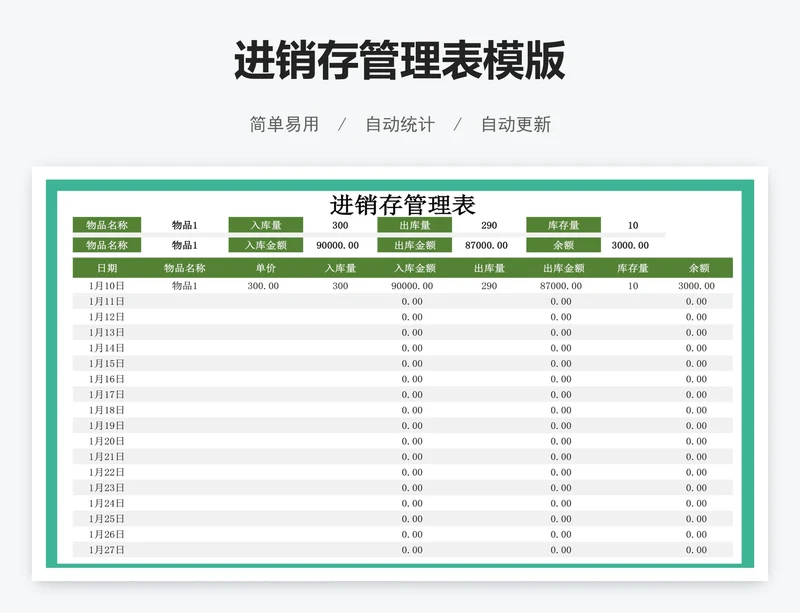800x613 pixels.
Task: Select the 1月17日 date cell
Action: click(107, 395)
